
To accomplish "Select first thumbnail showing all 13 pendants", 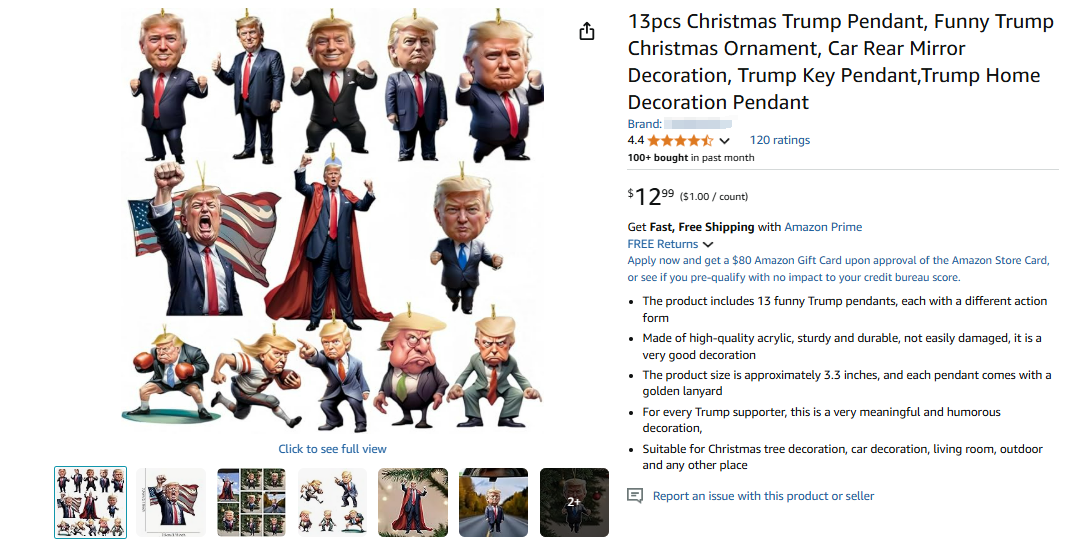I will pyautogui.click(x=90, y=502).
